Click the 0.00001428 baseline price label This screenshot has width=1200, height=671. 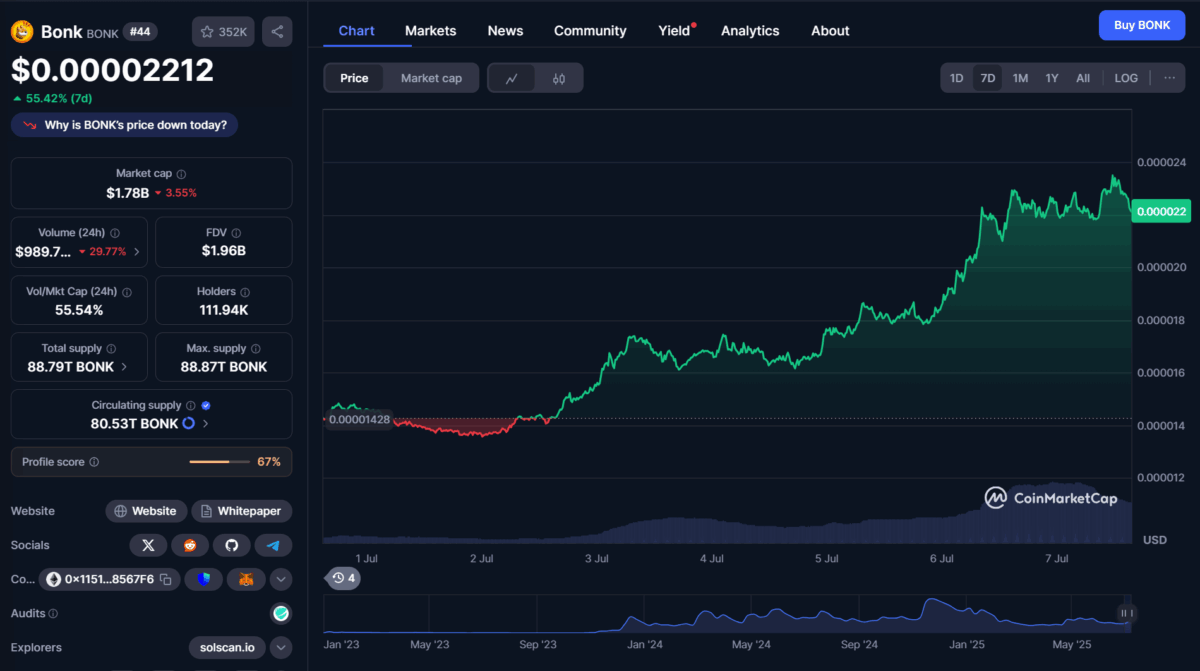(x=360, y=419)
